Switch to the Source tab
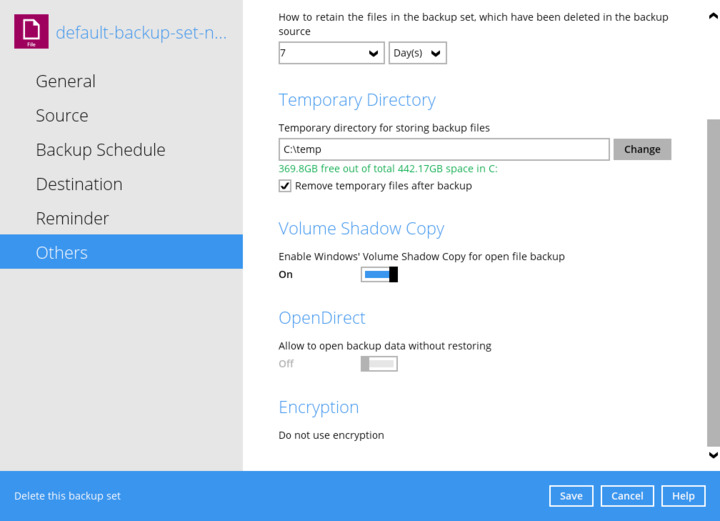Screen dimensions: 720x521 62,115
